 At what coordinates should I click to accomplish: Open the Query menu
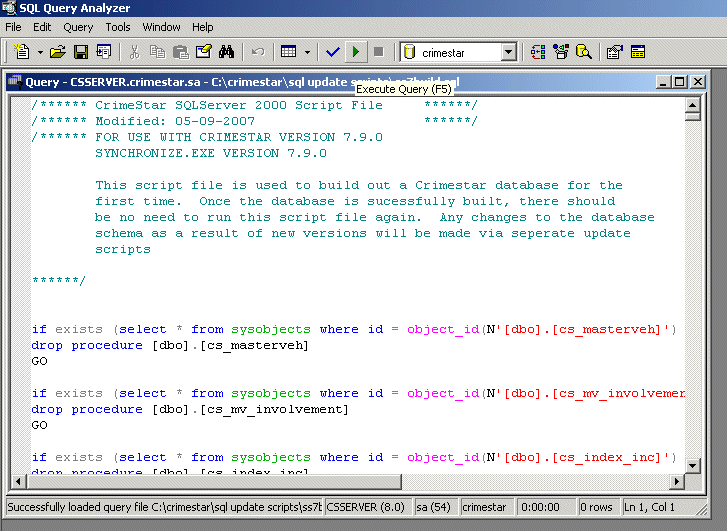pyautogui.click(x=78, y=27)
